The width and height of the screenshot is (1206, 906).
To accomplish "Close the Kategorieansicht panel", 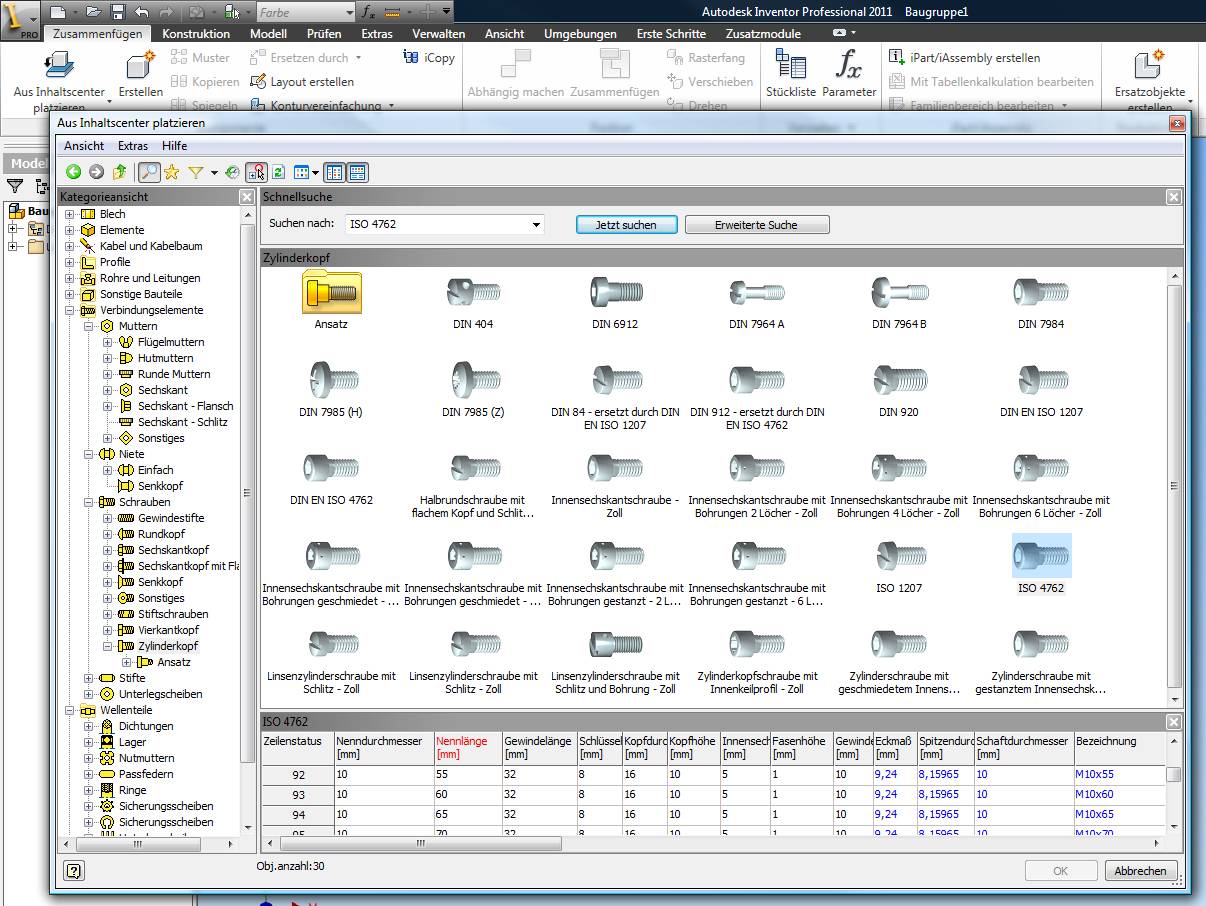I will pyautogui.click(x=246, y=197).
